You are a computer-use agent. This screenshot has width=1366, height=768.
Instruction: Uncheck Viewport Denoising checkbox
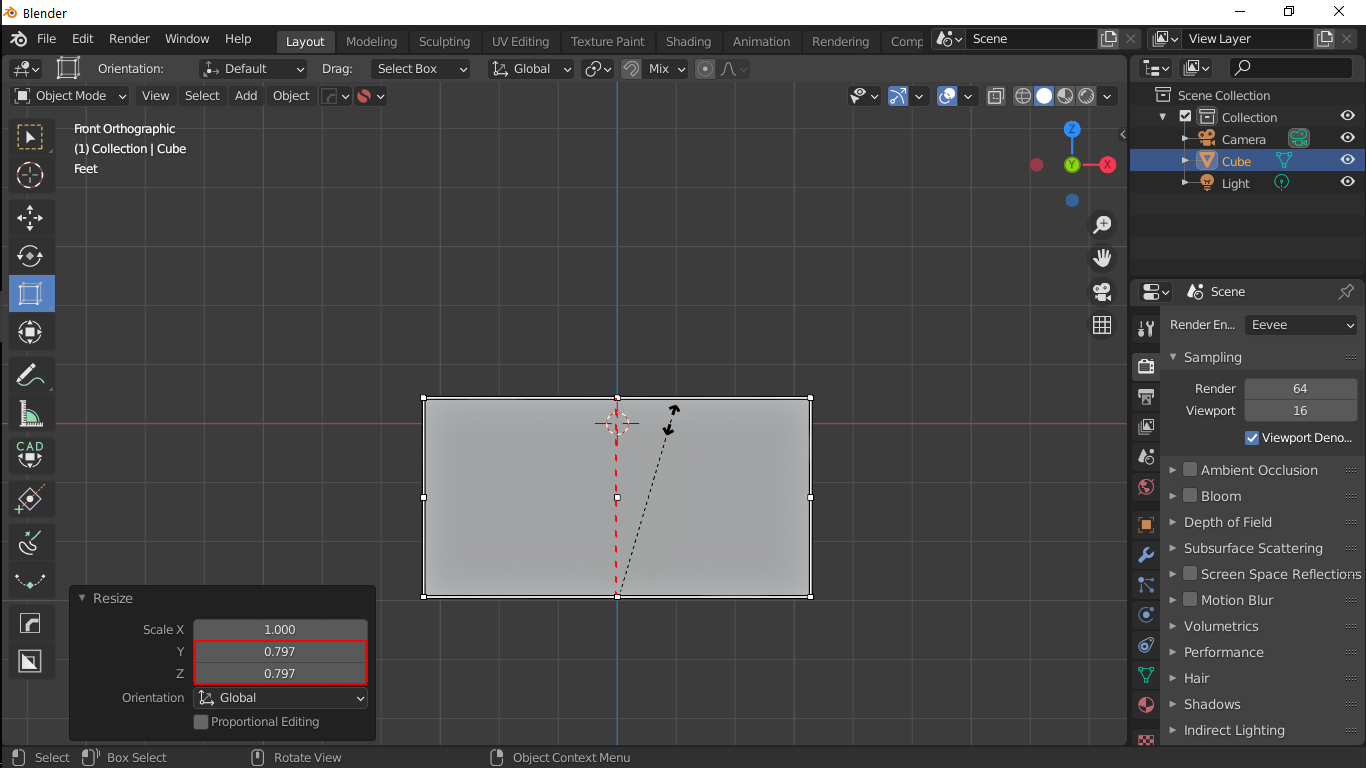pos(1252,438)
